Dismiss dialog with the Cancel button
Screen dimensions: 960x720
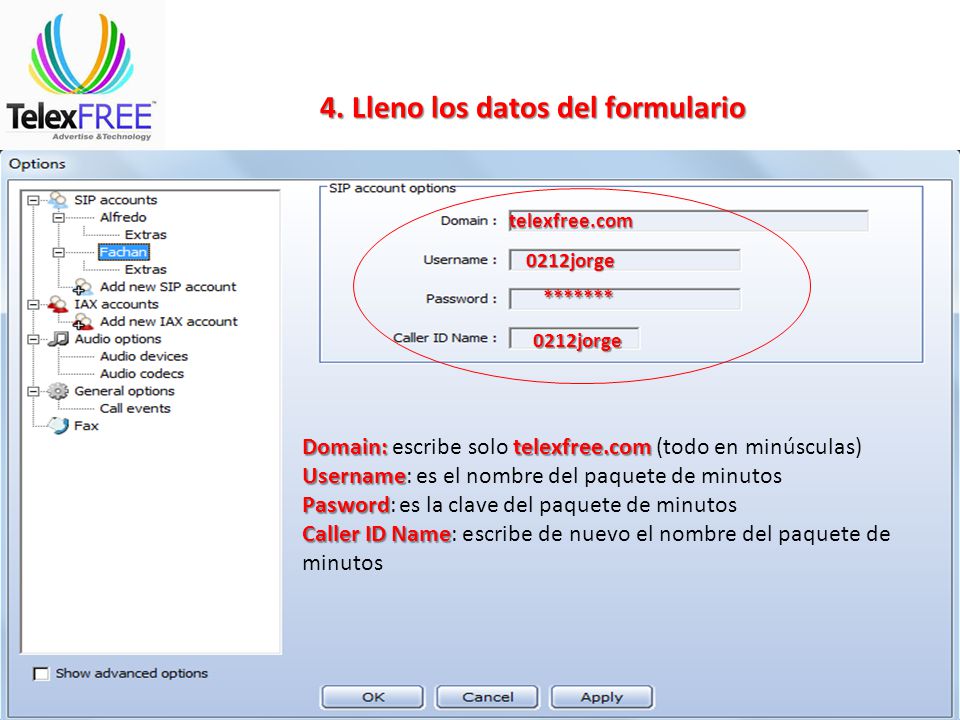[x=487, y=697]
